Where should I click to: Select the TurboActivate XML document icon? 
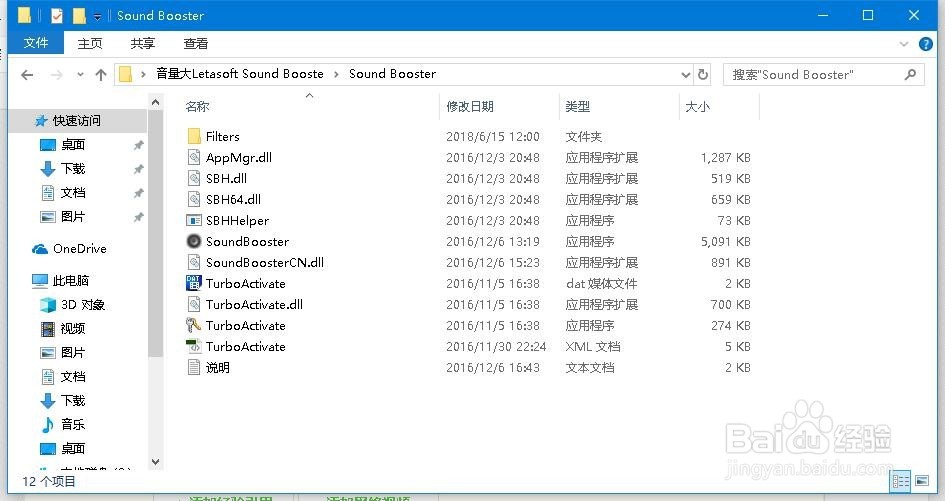[x=193, y=347]
